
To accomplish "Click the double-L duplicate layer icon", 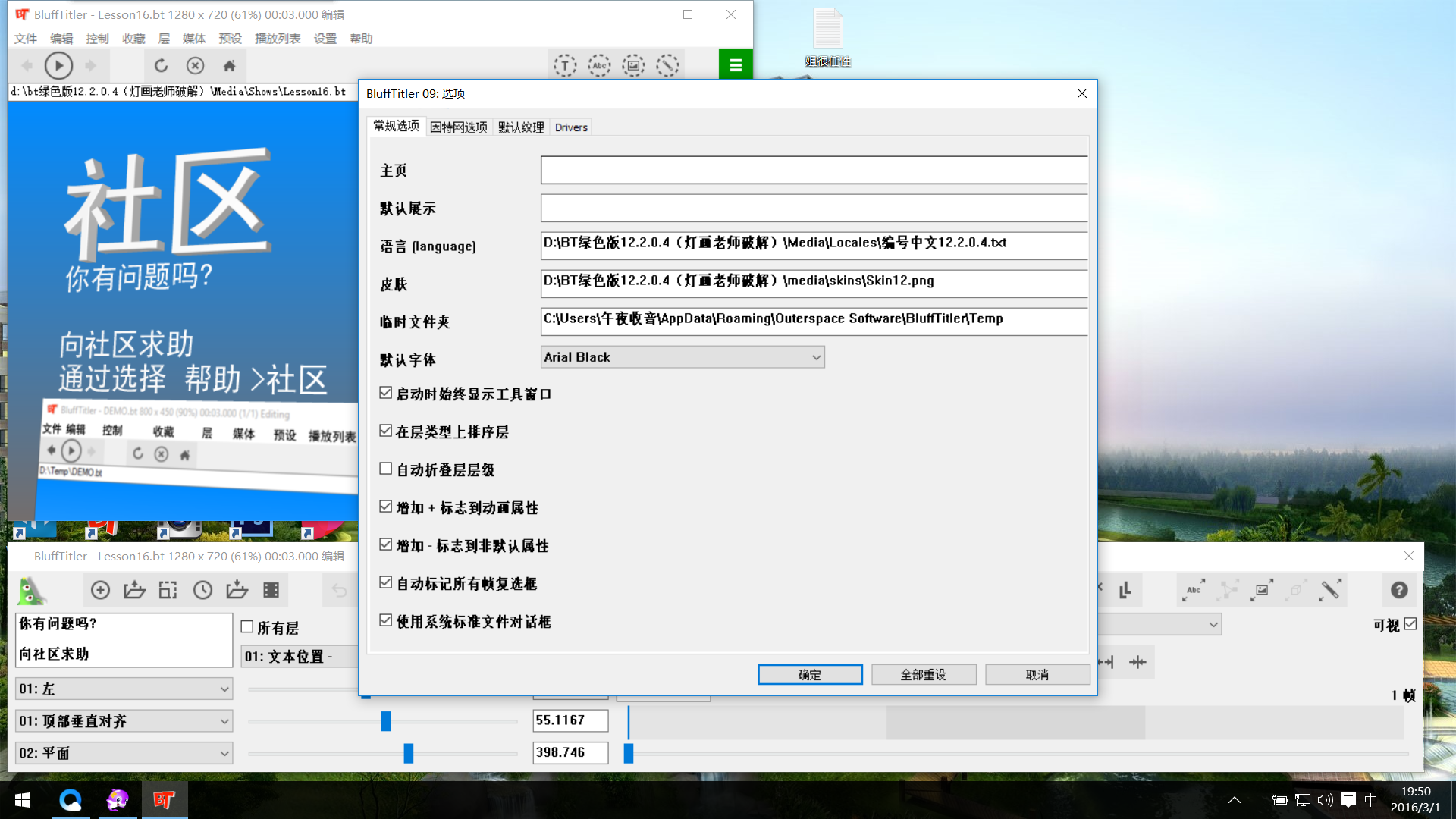I will click(x=1125, y=590).
